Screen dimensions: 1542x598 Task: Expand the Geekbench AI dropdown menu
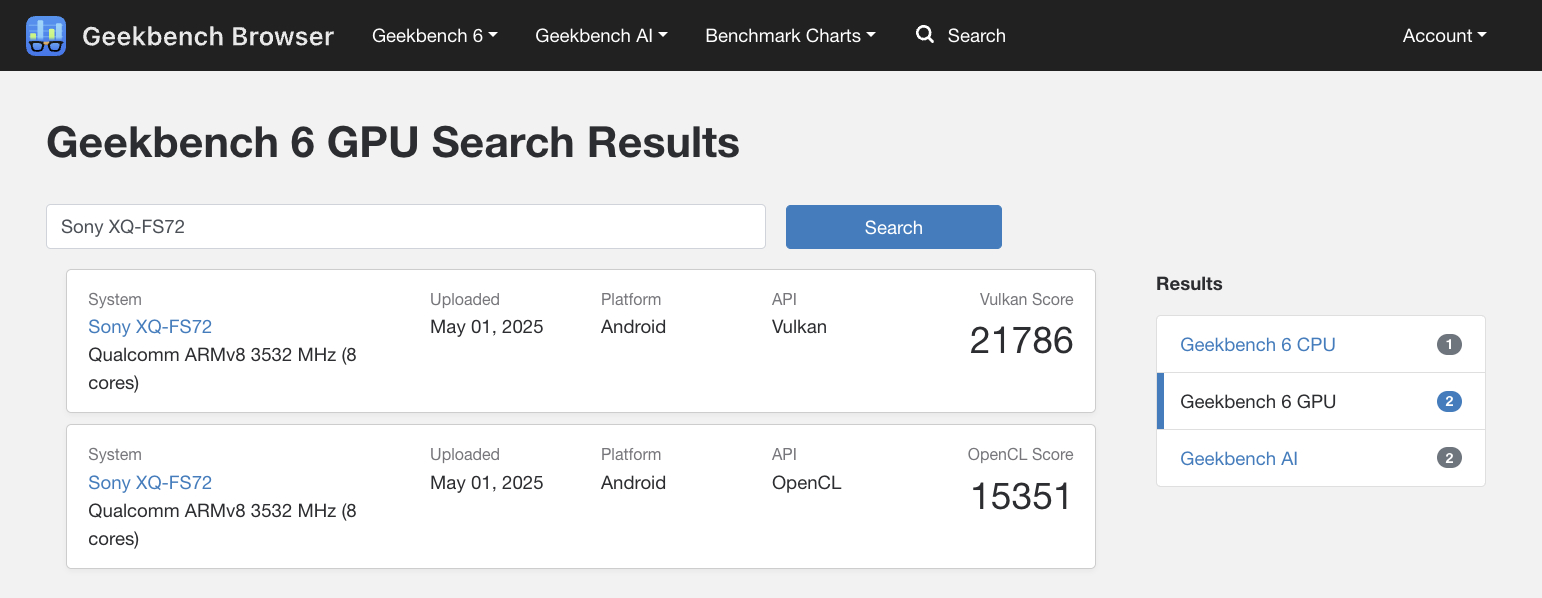click(x=601, y=36)
